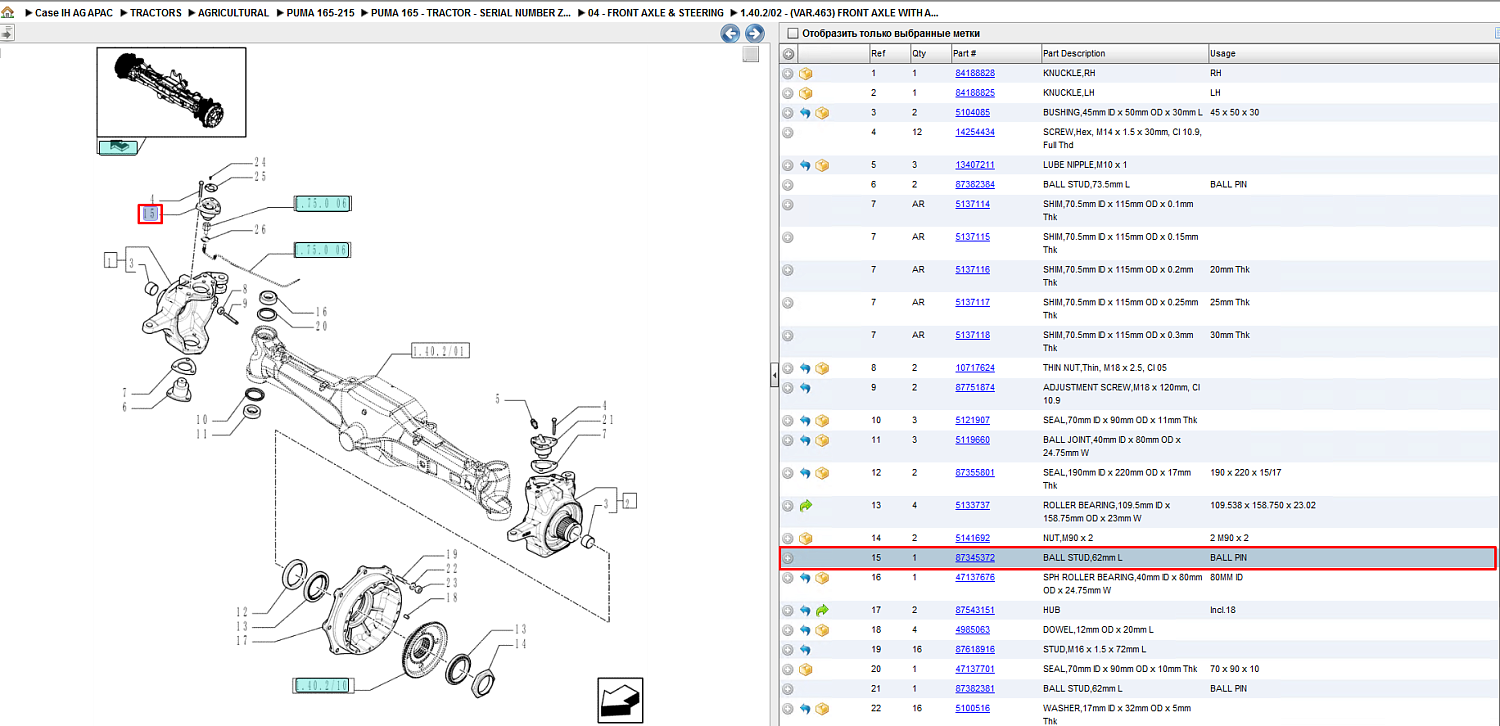Screen dimensions: 1500x726
Task: Enable show only selected callouts checkbox
Action: pos(793,33)
